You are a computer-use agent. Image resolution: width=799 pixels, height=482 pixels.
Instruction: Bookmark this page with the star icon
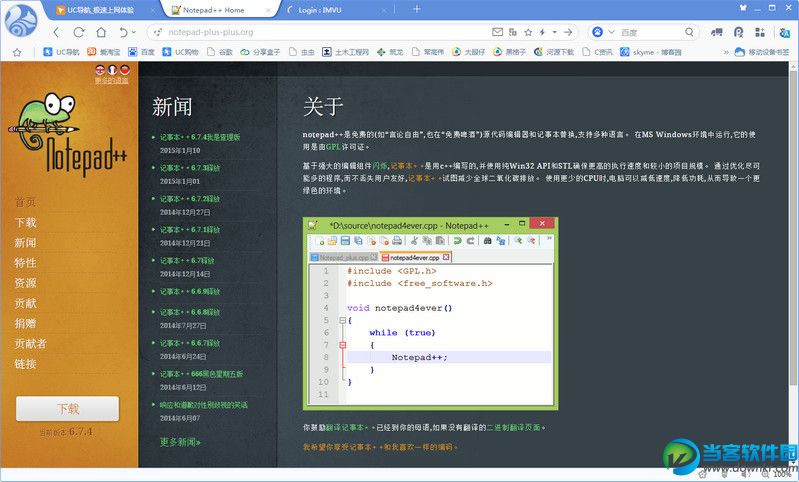tap(528, 32)
